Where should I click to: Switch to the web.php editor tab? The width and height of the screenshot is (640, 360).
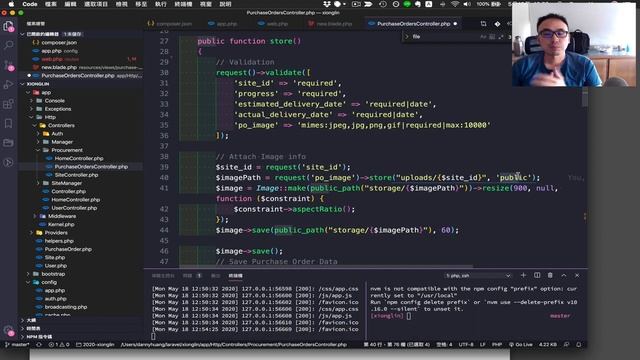273,24
